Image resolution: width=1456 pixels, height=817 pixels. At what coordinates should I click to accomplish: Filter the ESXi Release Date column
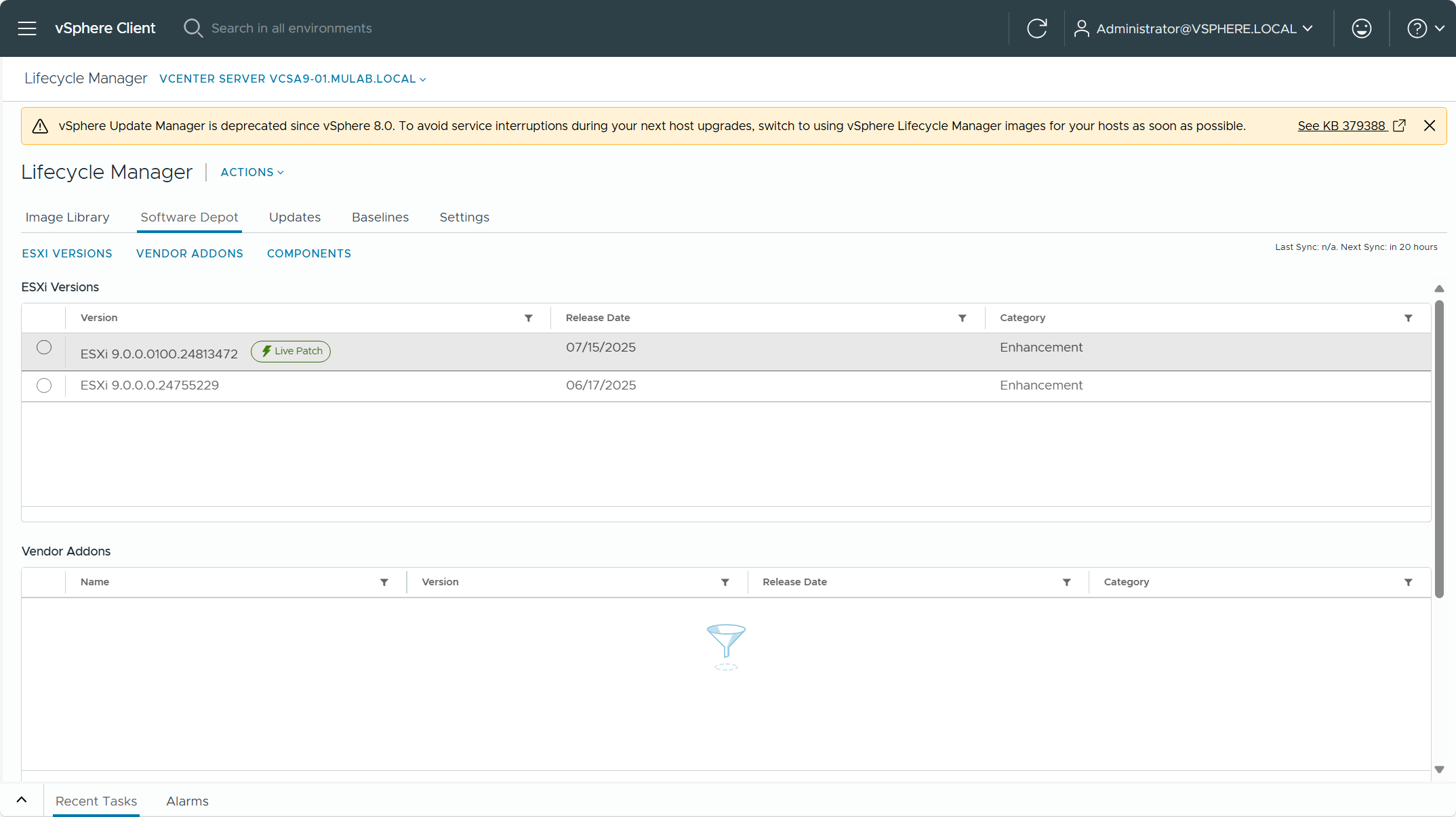coord(962,318)
